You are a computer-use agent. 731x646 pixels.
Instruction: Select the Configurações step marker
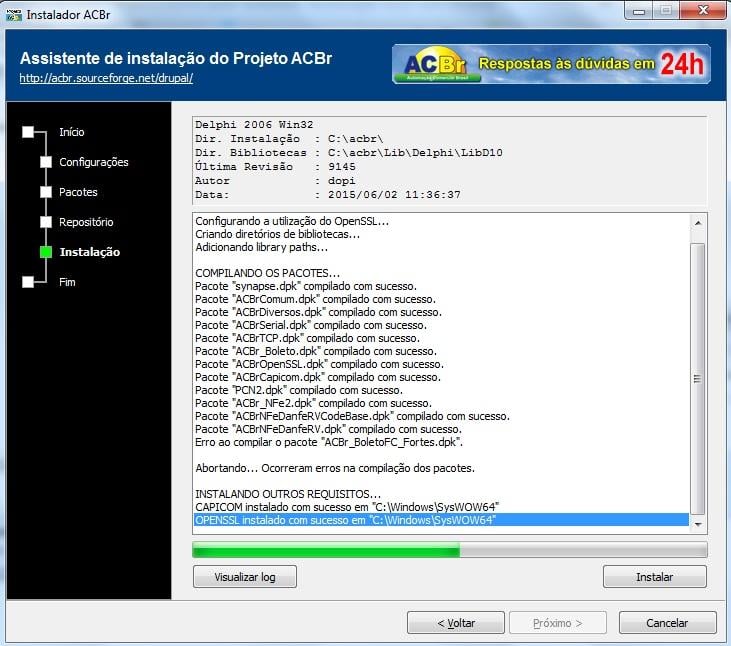pos(46,162)
